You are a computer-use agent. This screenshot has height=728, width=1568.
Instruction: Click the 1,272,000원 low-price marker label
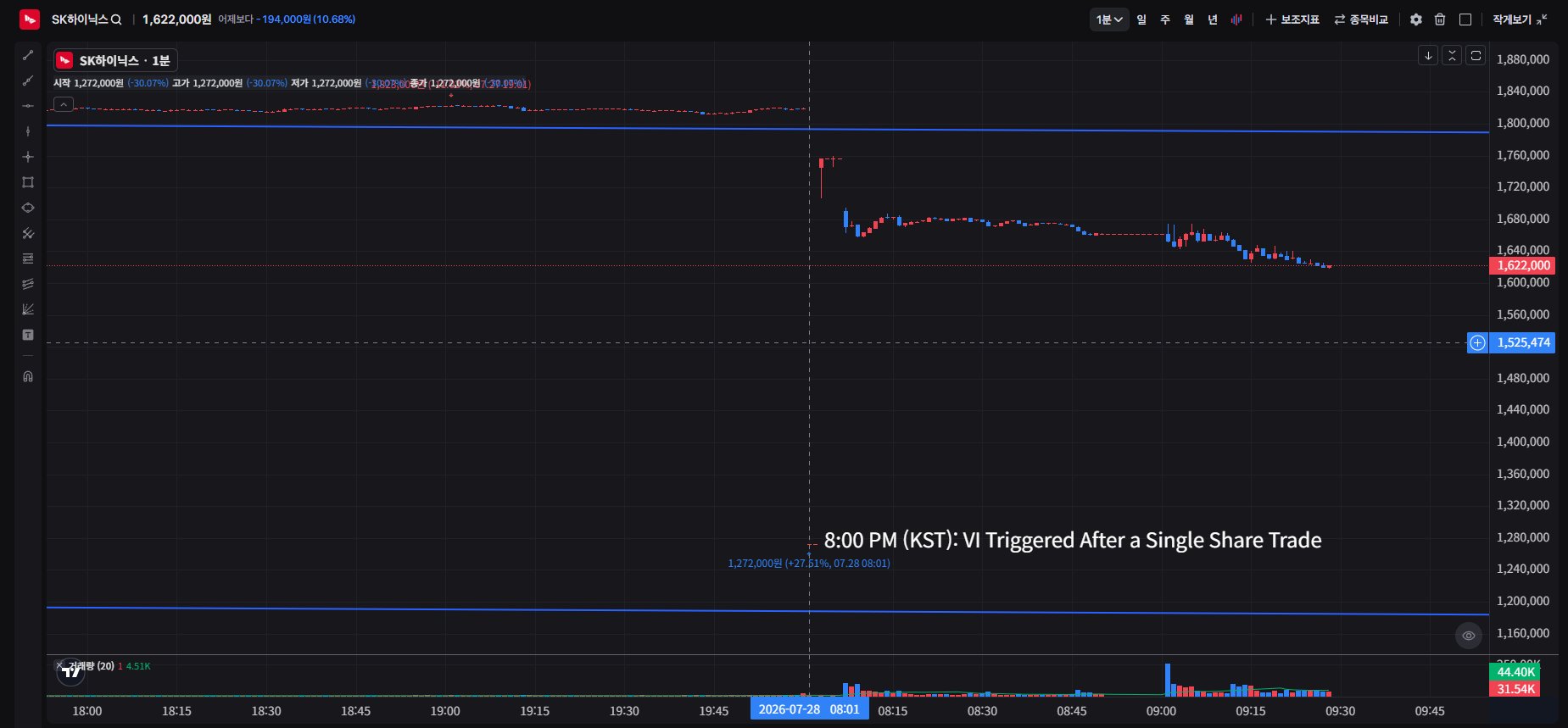coord(809,564)
